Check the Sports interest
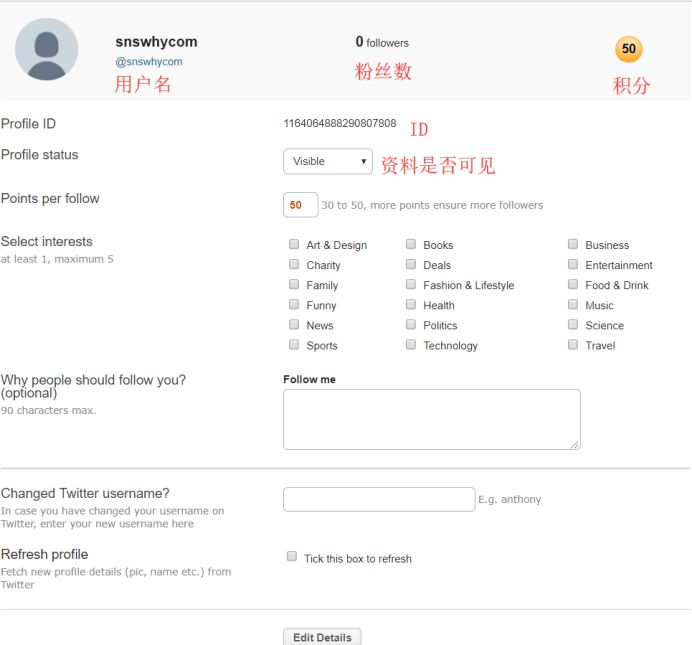The image size is (692, 645). pyautogui.click(x=294, y=344)
